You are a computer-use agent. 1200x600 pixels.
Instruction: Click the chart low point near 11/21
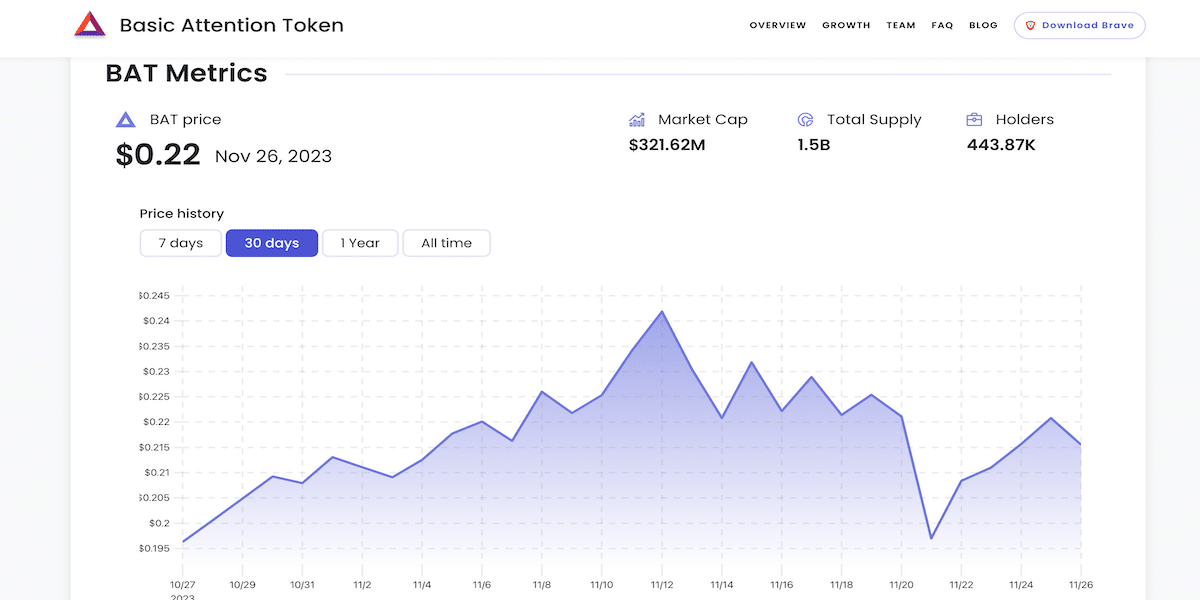click(931, 538)
